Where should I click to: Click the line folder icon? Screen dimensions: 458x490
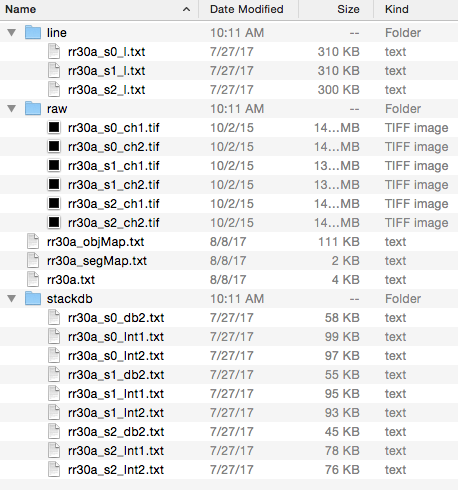coord(33,32)
